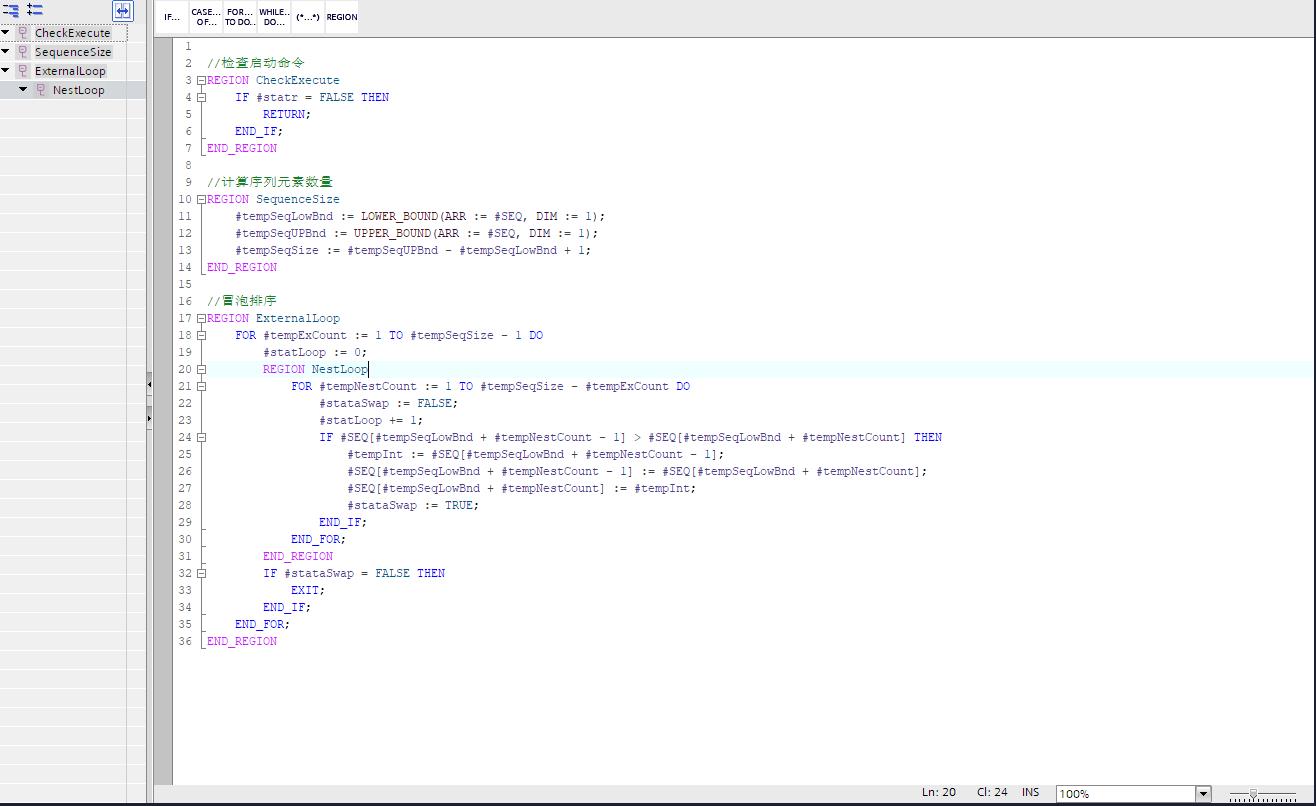
Task: Fold the outer FOR loop on line 18
Action: click(201, 335)
